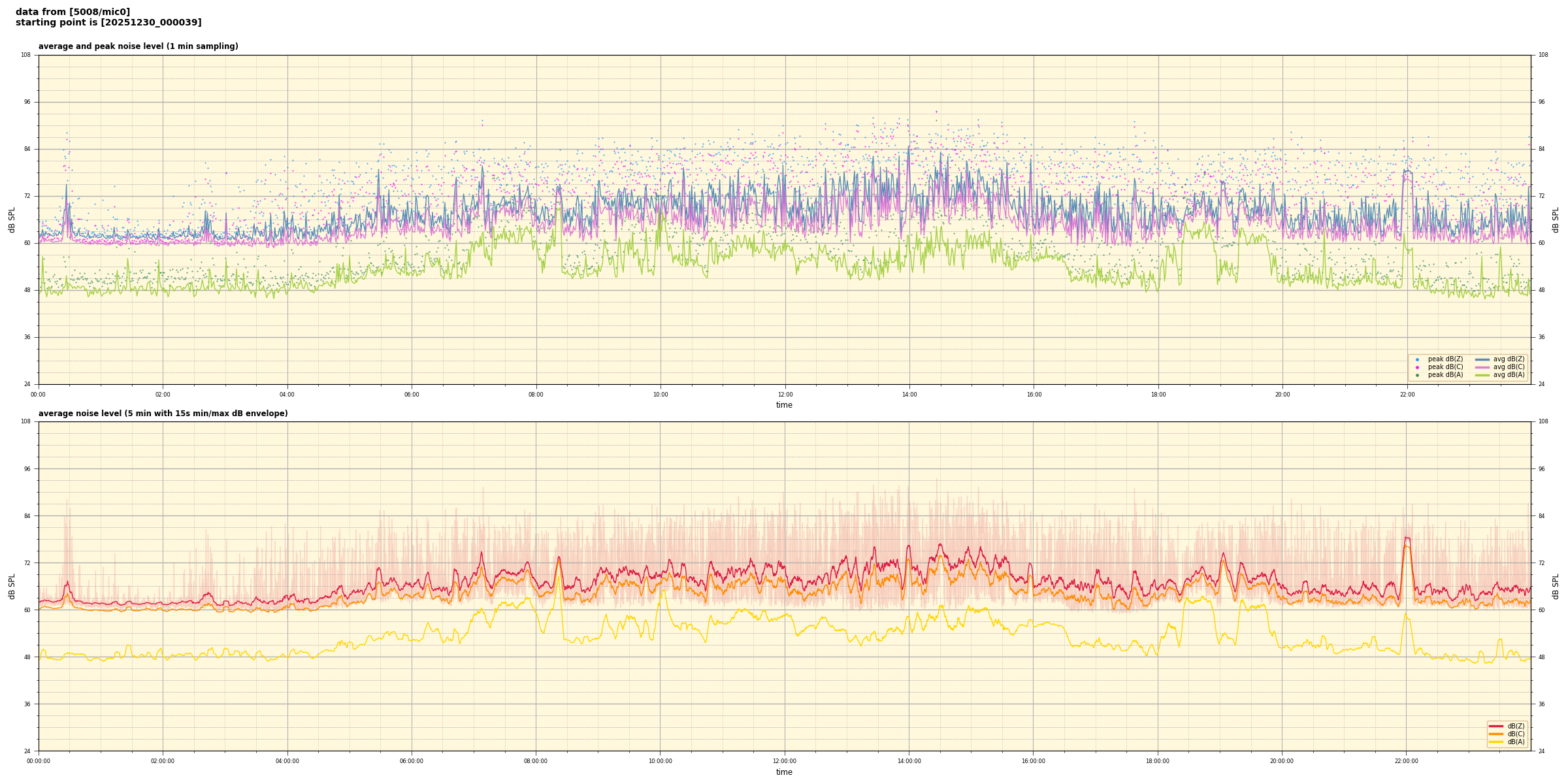Click the 22:00 tick label on top chart
Image resolution: width=1568 pixels, height=784 pixels.
[1407, 395]
